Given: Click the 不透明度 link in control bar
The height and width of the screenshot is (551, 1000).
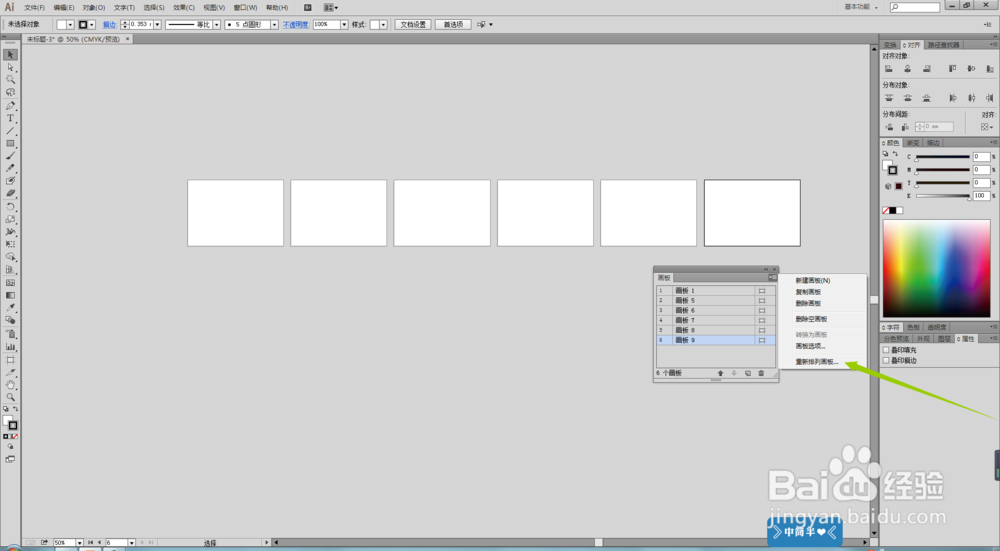Looking at the screenshot, I should pos(295,25).
